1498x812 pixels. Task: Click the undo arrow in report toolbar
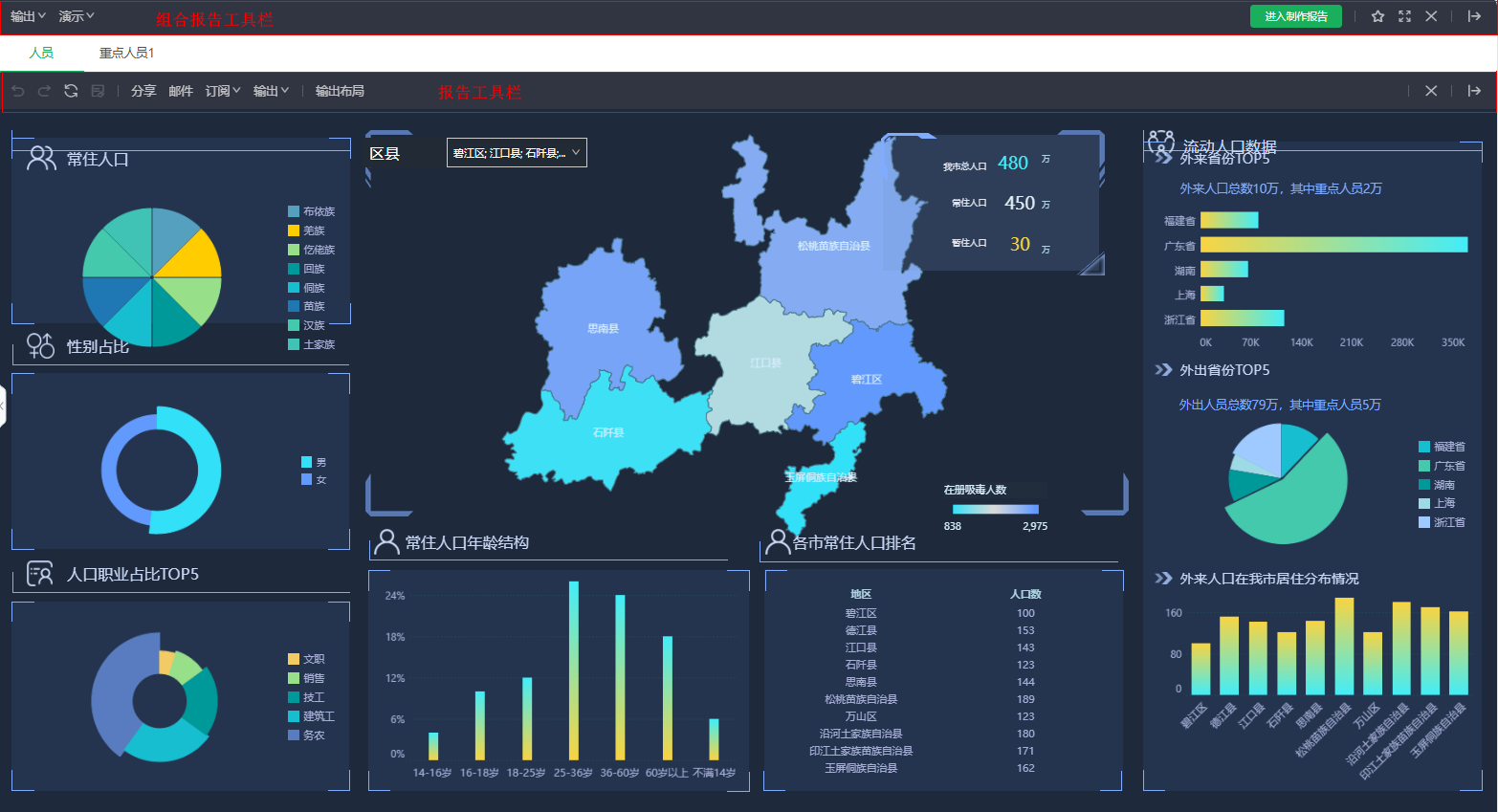(18, 91)
